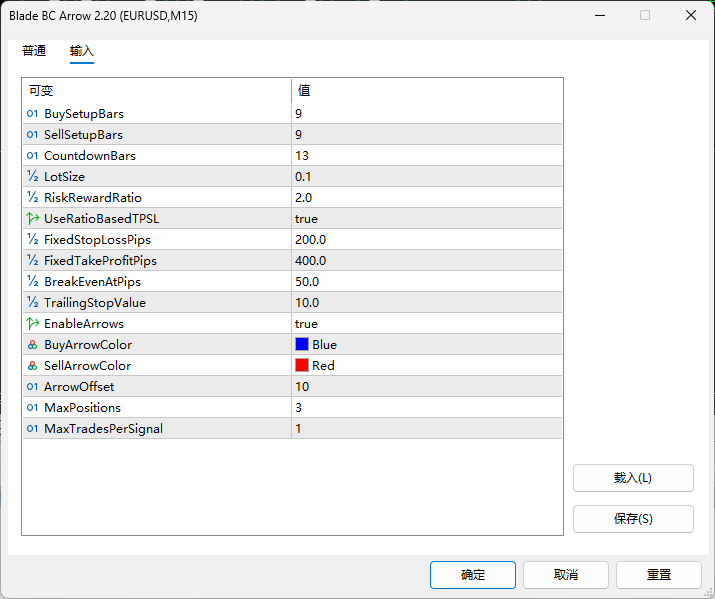Click the 载入(L) button
Viewport: 715px width, 599px height.
point(633,478)
